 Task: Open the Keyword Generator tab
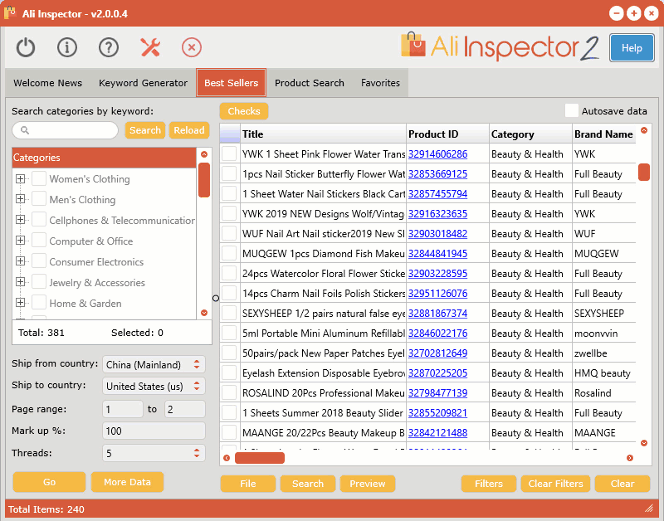coord(143,83)
